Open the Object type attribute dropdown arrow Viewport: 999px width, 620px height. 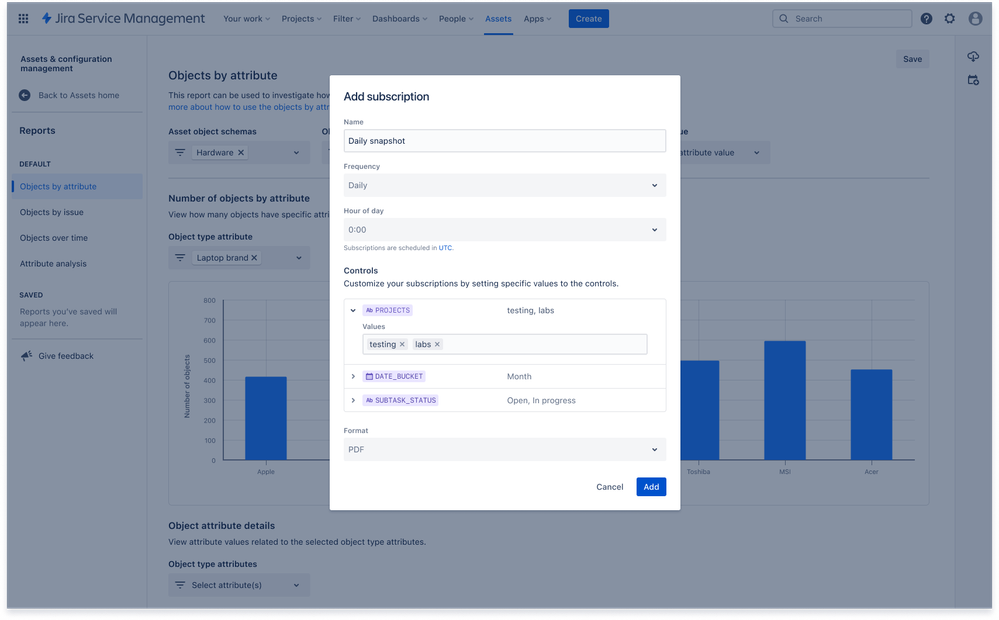[x=298, y=257]
